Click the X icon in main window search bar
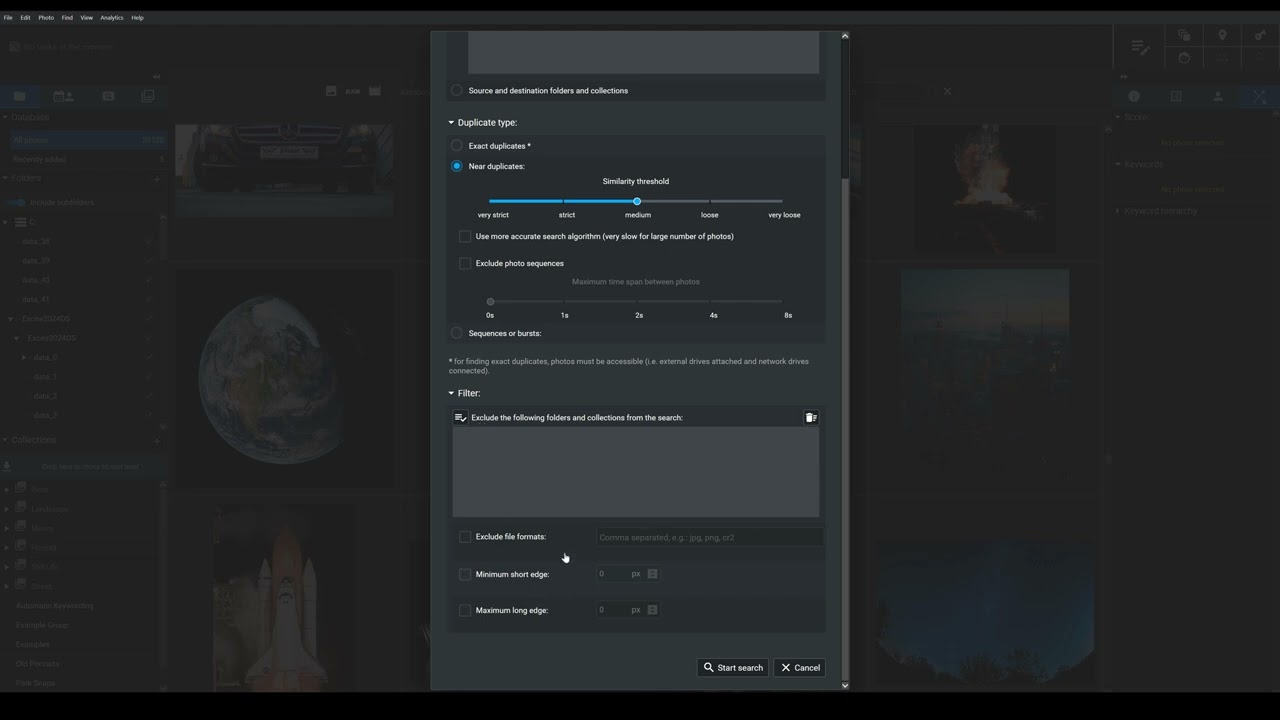 pyautogui.click(x=947, y=91)
